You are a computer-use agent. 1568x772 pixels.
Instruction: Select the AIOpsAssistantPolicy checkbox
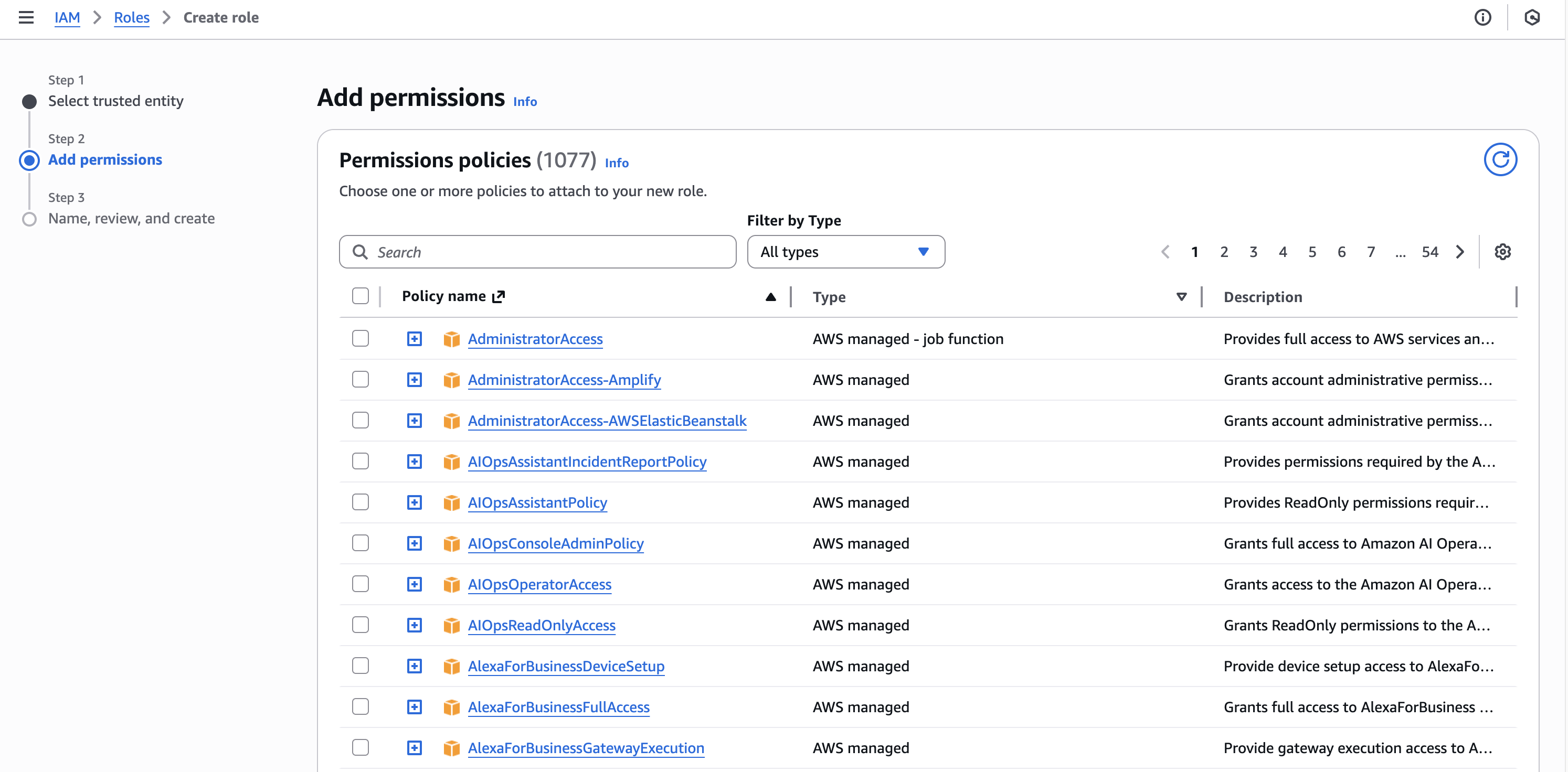pyautogui.click(x=361, y=502)
